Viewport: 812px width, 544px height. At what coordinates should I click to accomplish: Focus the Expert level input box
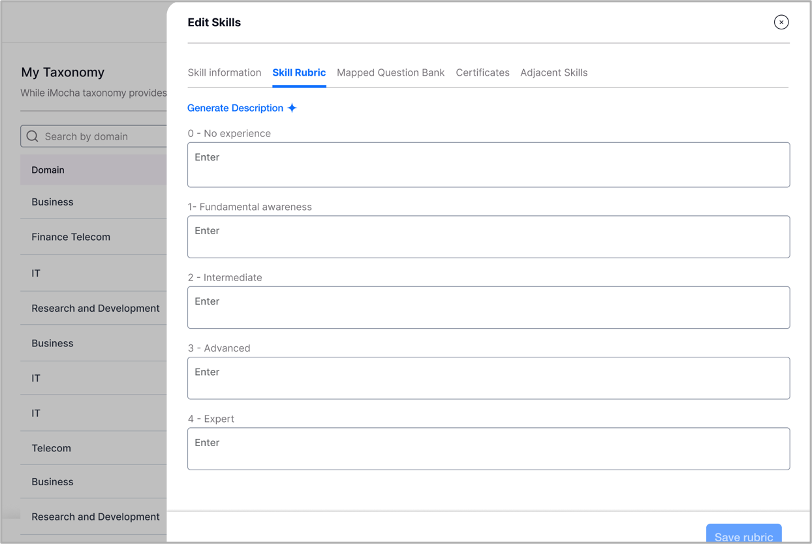point(488,449)
